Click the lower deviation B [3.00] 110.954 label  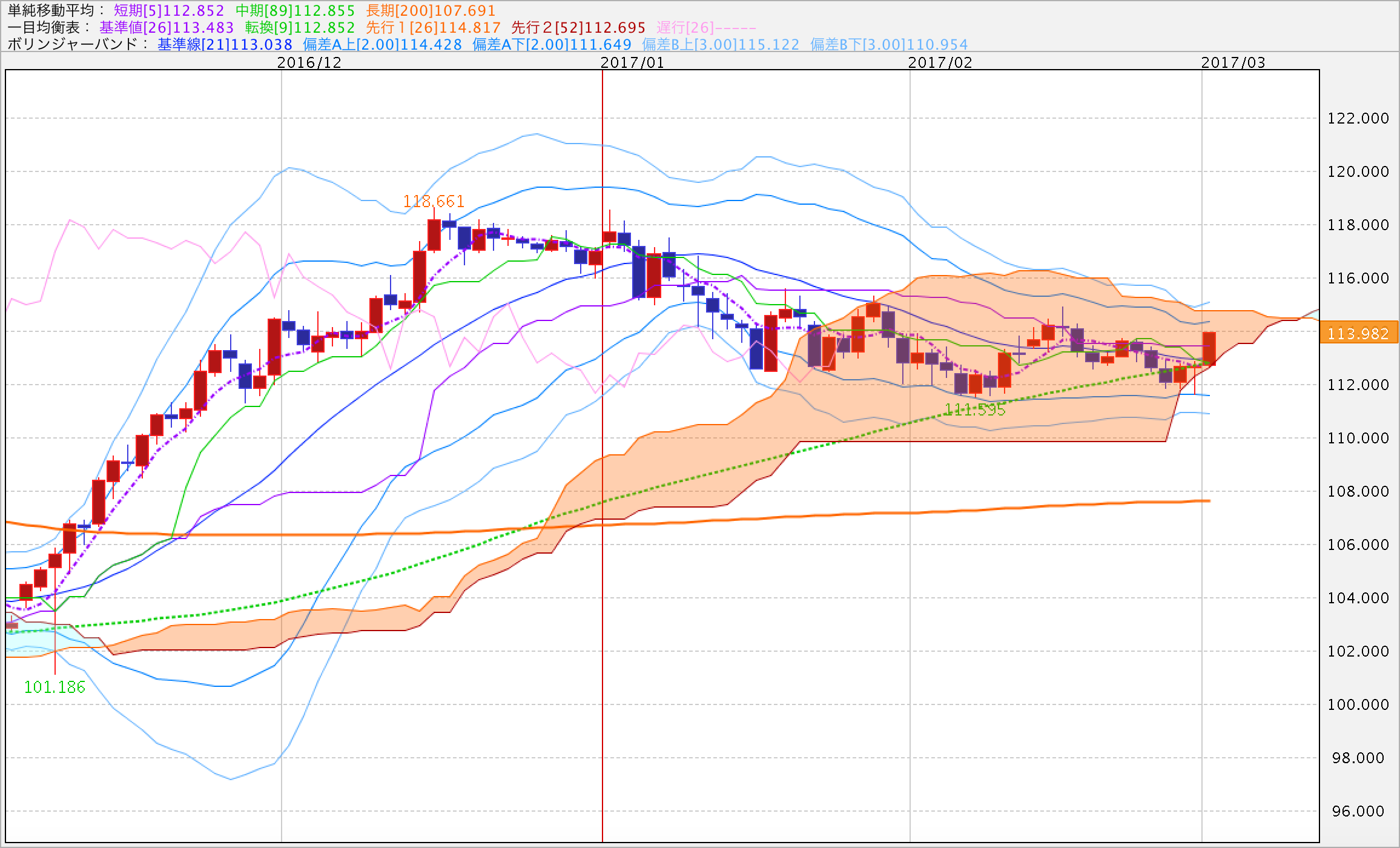tap(889, 45)
